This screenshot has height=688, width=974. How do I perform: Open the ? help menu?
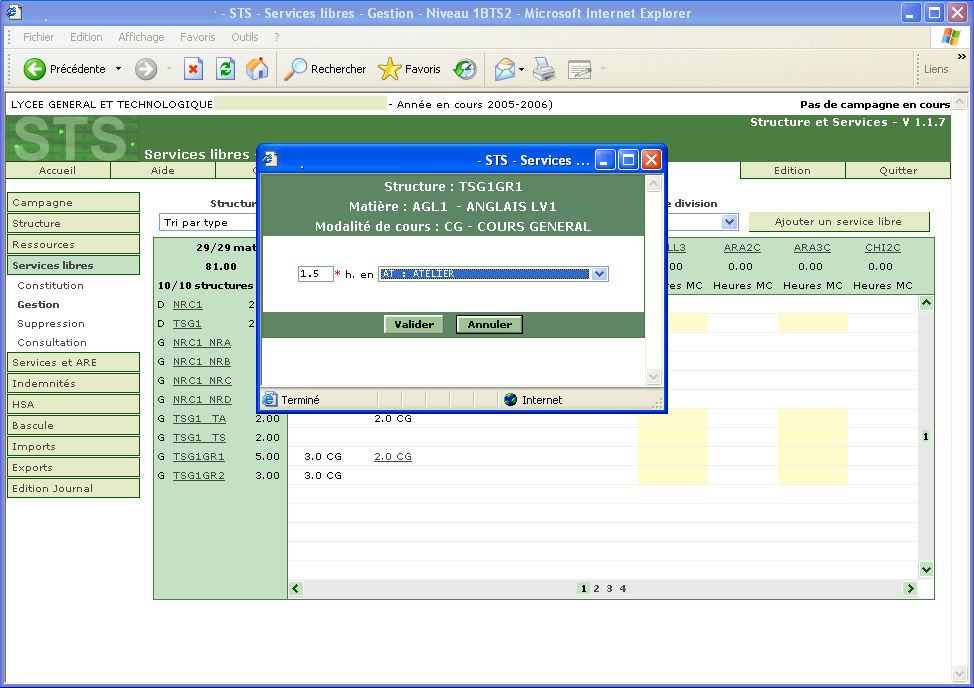276,37
